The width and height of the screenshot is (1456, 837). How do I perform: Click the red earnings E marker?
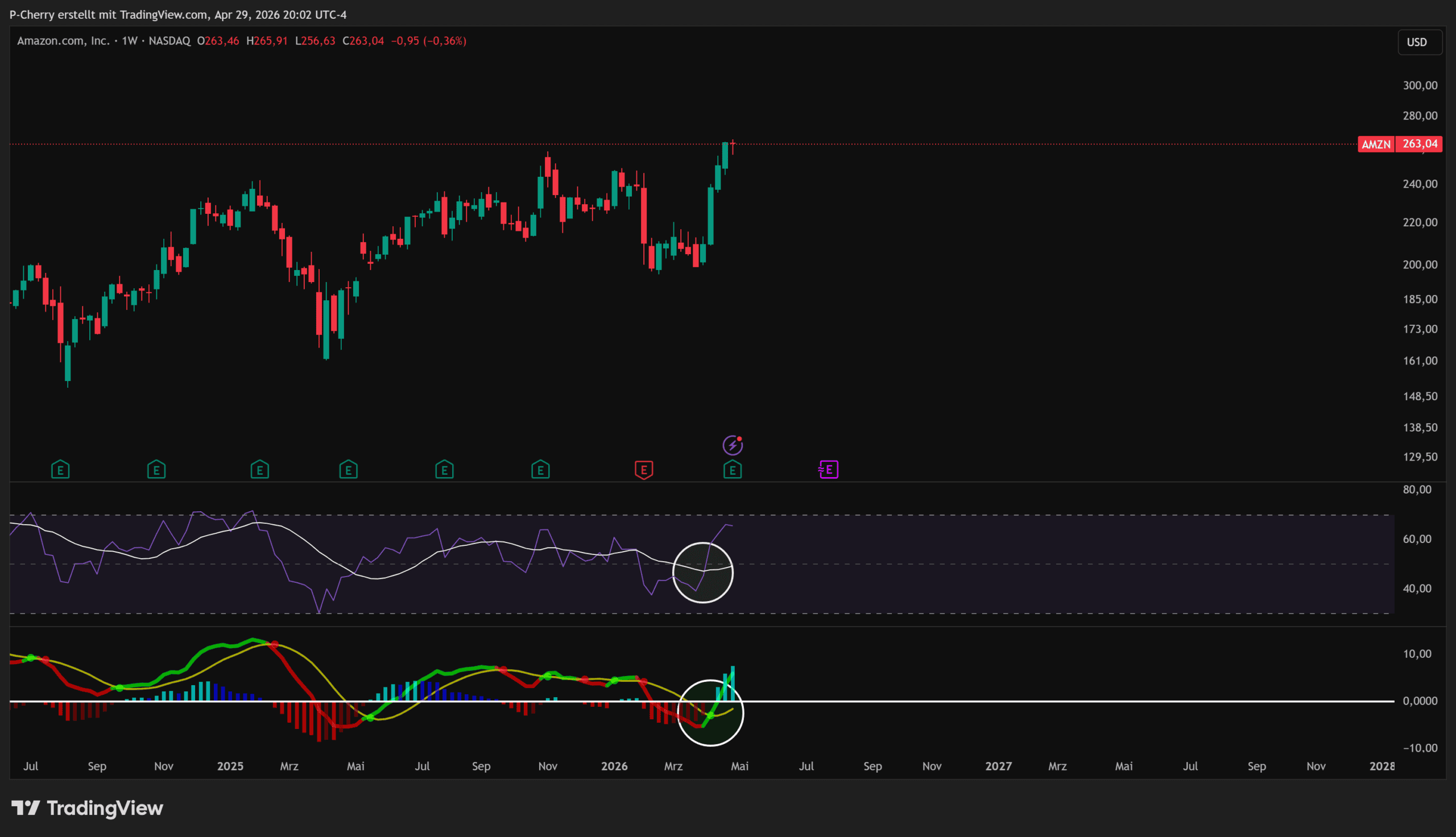point(644,470)
